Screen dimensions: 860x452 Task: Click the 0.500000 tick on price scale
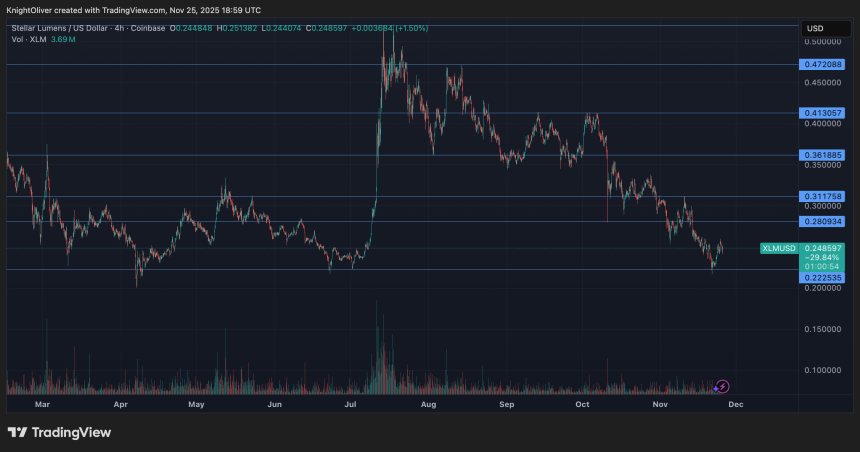pos(823,42)
